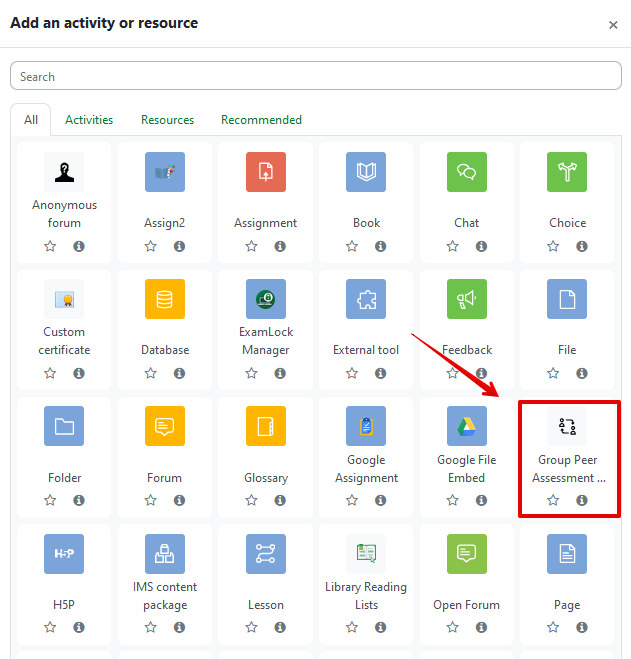The height and width of the screenshot is (659, 631).
Task: Toggle favourite star for Forum
Action: [150, 500]
